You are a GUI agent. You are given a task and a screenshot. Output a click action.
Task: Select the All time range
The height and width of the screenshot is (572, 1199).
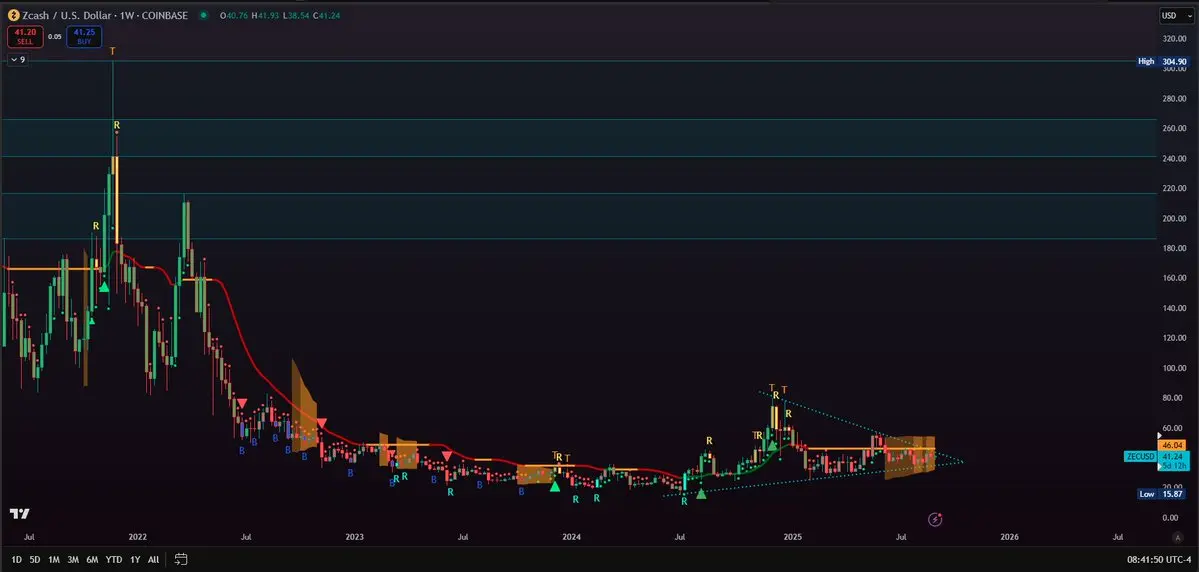coord(153,560)
